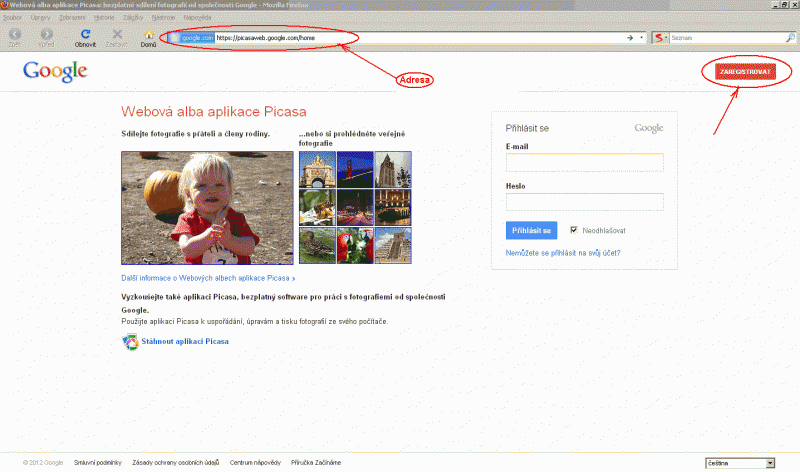Click the red ZAREGISTROVAT button
Screen dimensions: 800x472
click(x=745, y=72)
